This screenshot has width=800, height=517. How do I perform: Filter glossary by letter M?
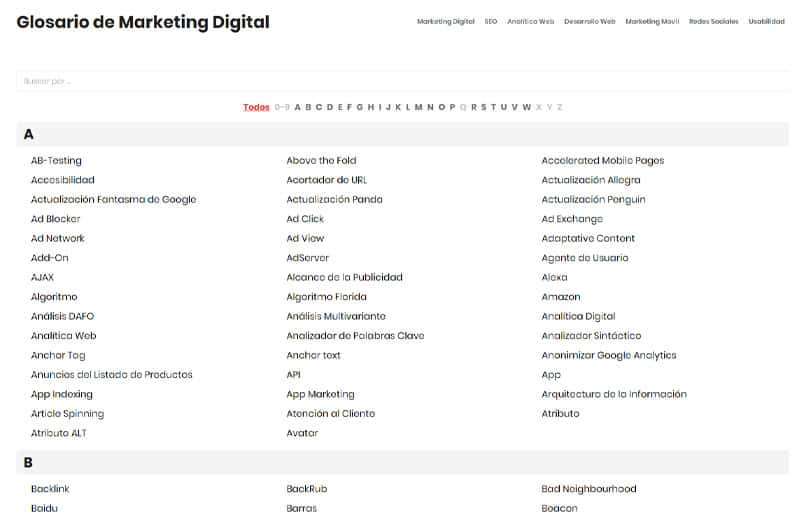418,107
